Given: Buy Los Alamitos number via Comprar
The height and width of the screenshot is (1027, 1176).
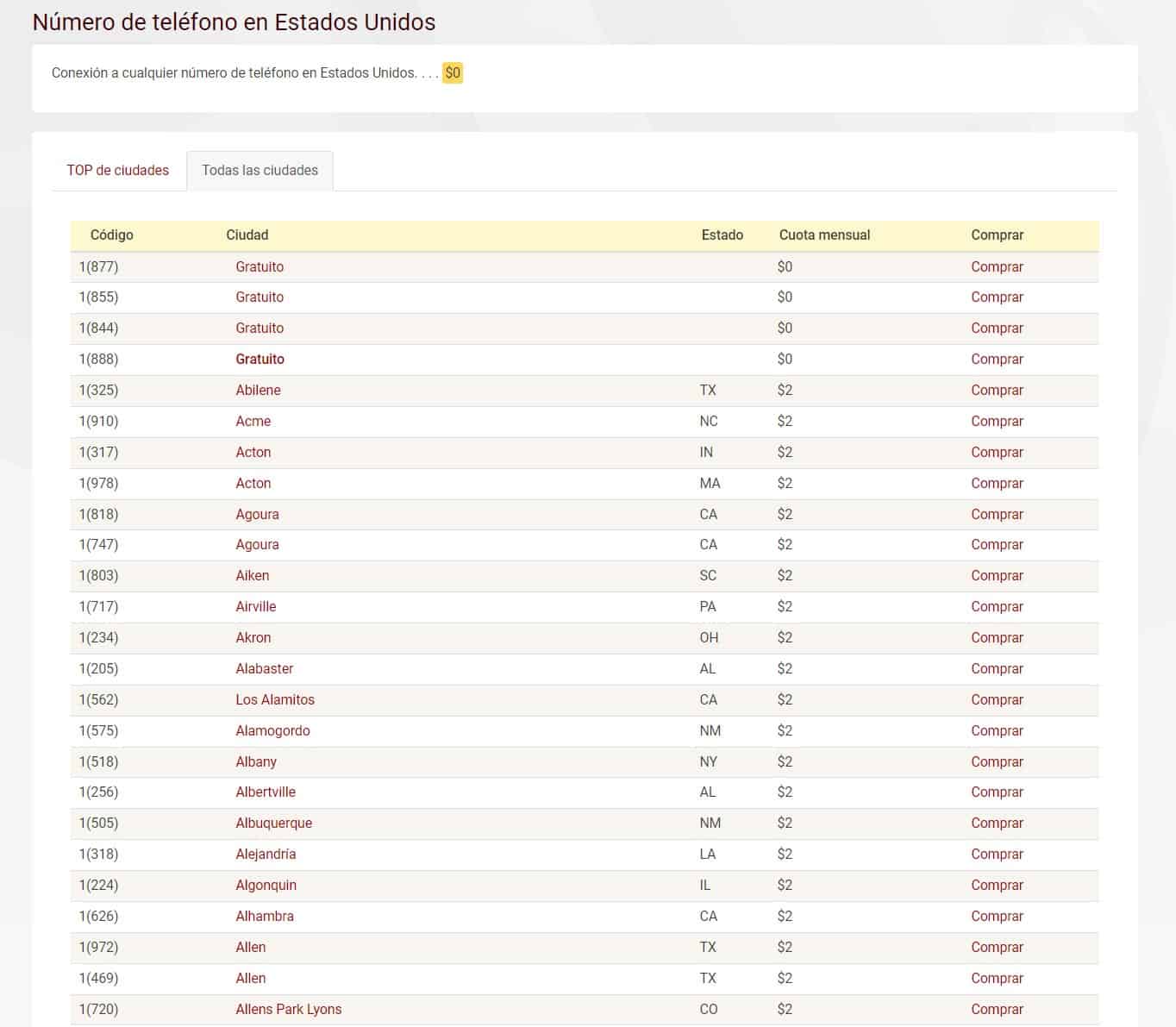Looking at the screenshot, I should (x=997, y=699).
